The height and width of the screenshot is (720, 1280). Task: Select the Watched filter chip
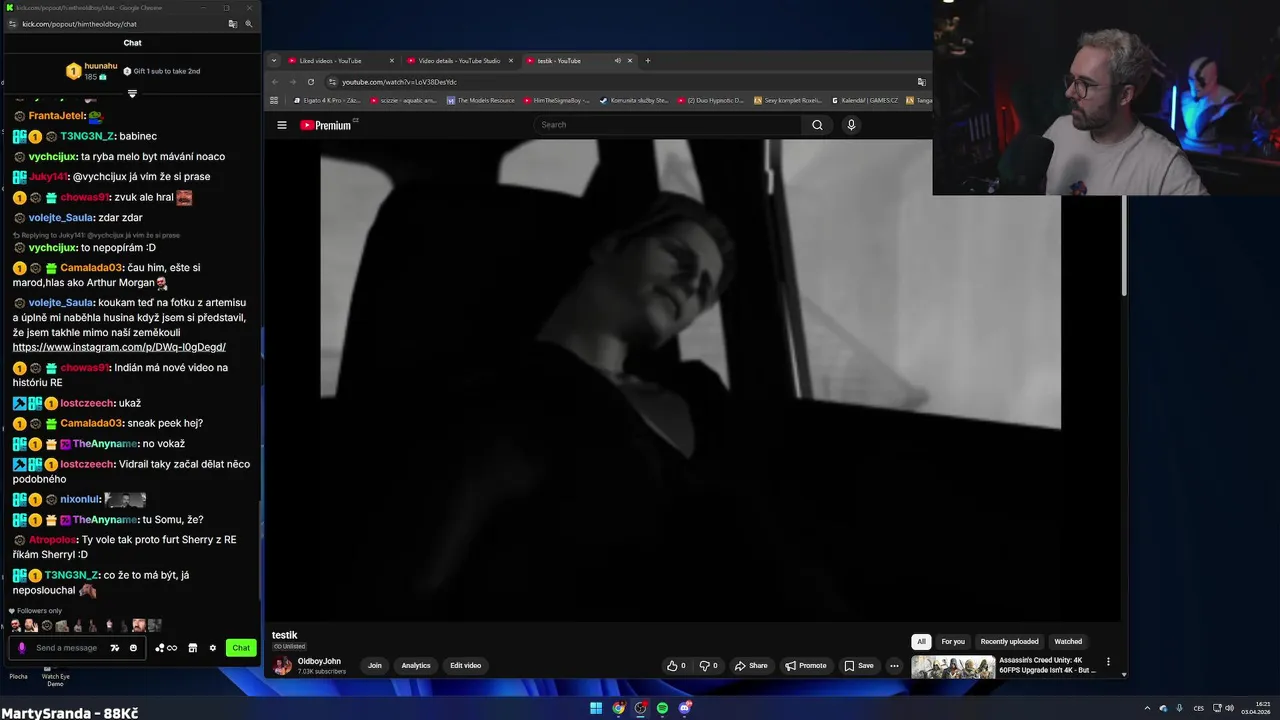[1068, 642]
